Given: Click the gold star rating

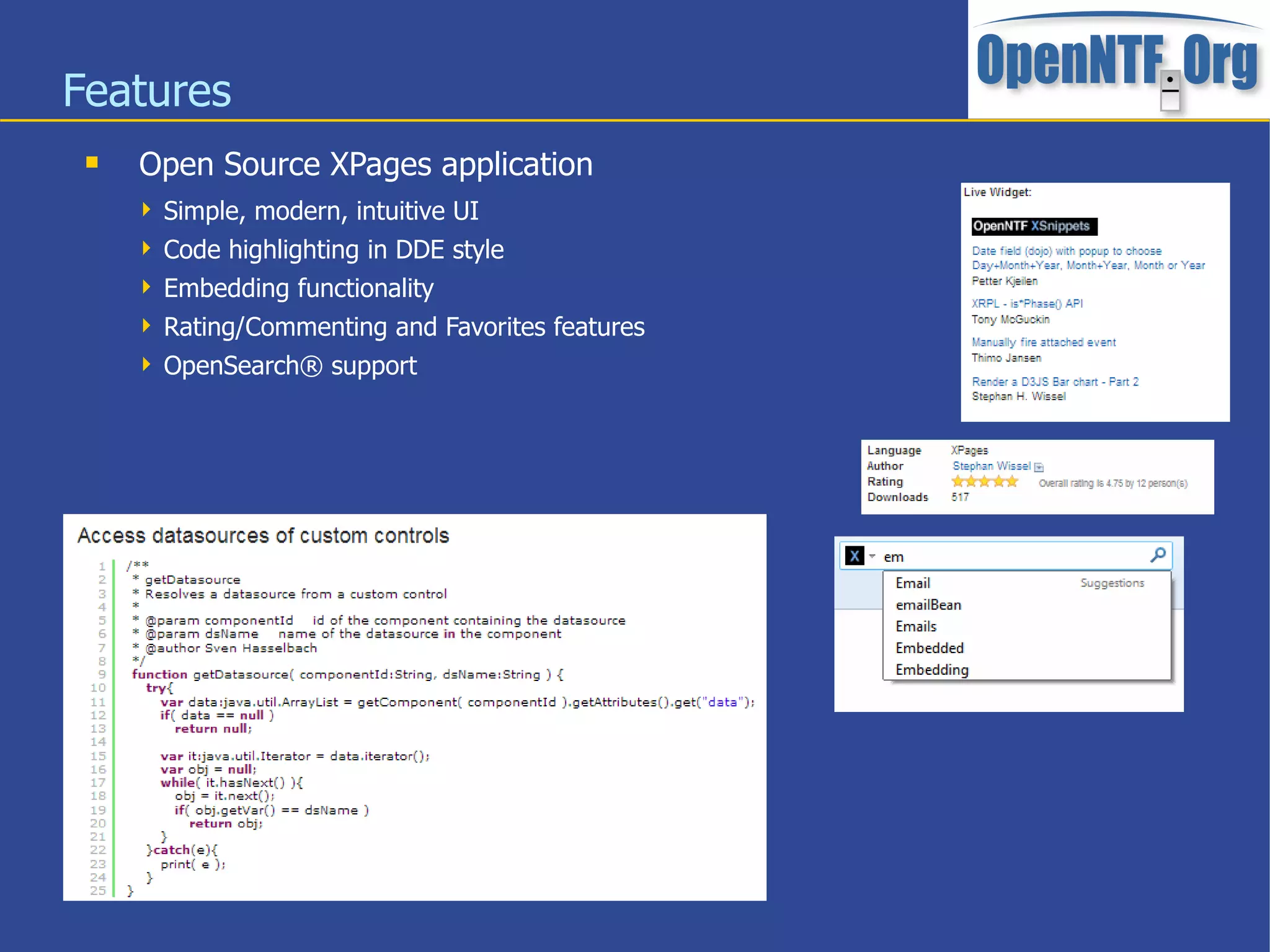Looking at the screenshot, I should point(985,481).
